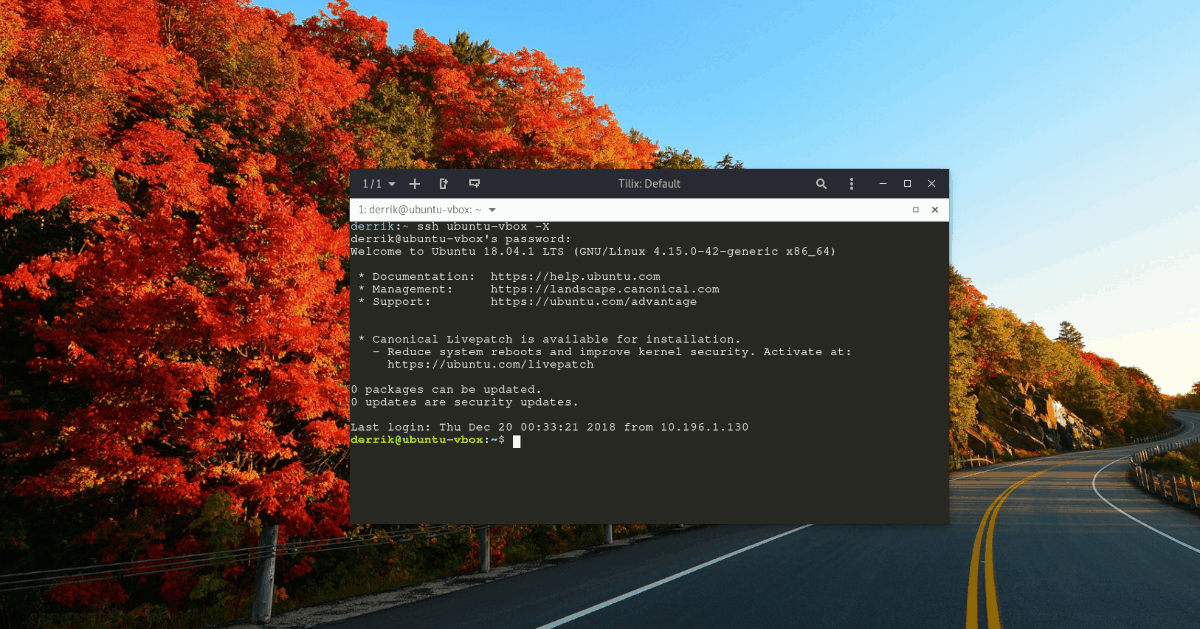Close the Tilix: Default window
Viewport: 1200px width, 629px height.
pyautogui.click(x=931, y=184)
